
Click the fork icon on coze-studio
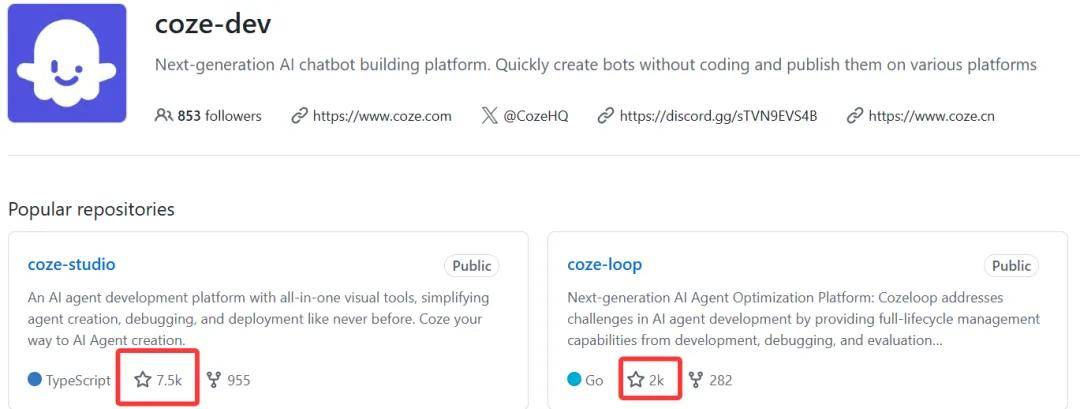[213, 380]
